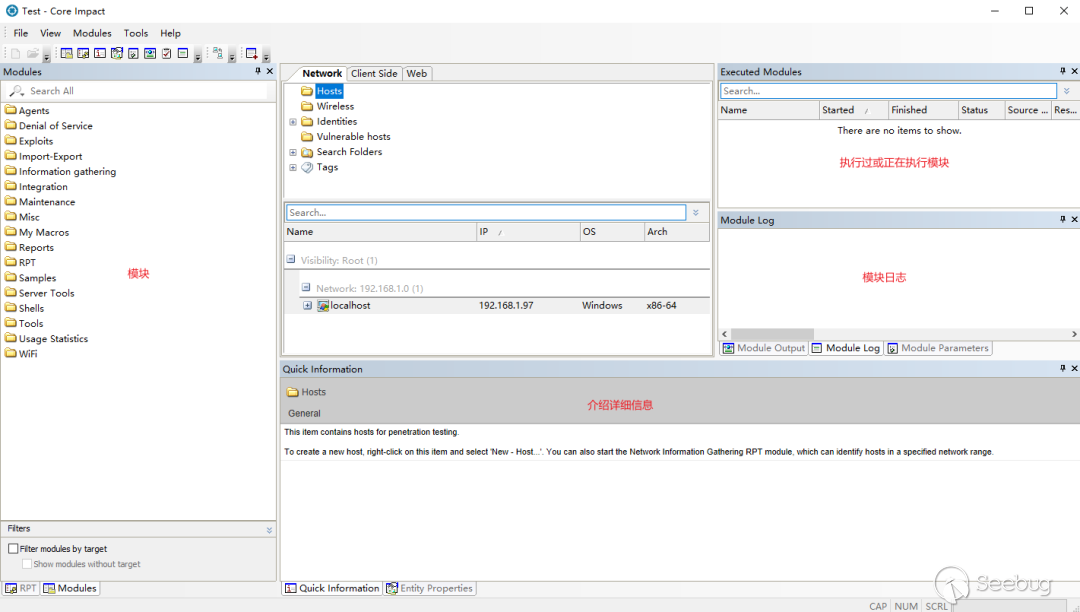Open the File menu
The height and width of the screenshot is (612, 1080).
click(x=21, y=33)
